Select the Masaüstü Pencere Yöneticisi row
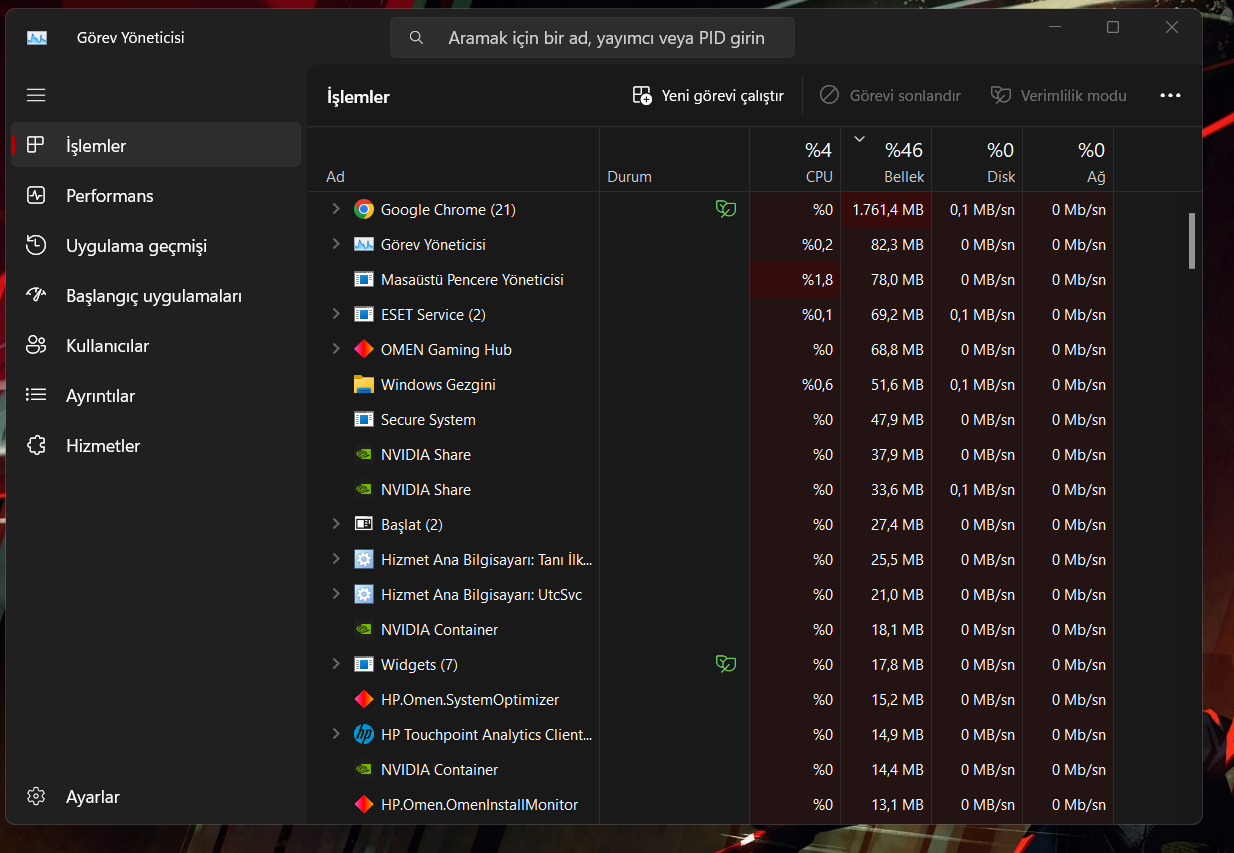This screenshot has height=853, width=1234. 710,280
